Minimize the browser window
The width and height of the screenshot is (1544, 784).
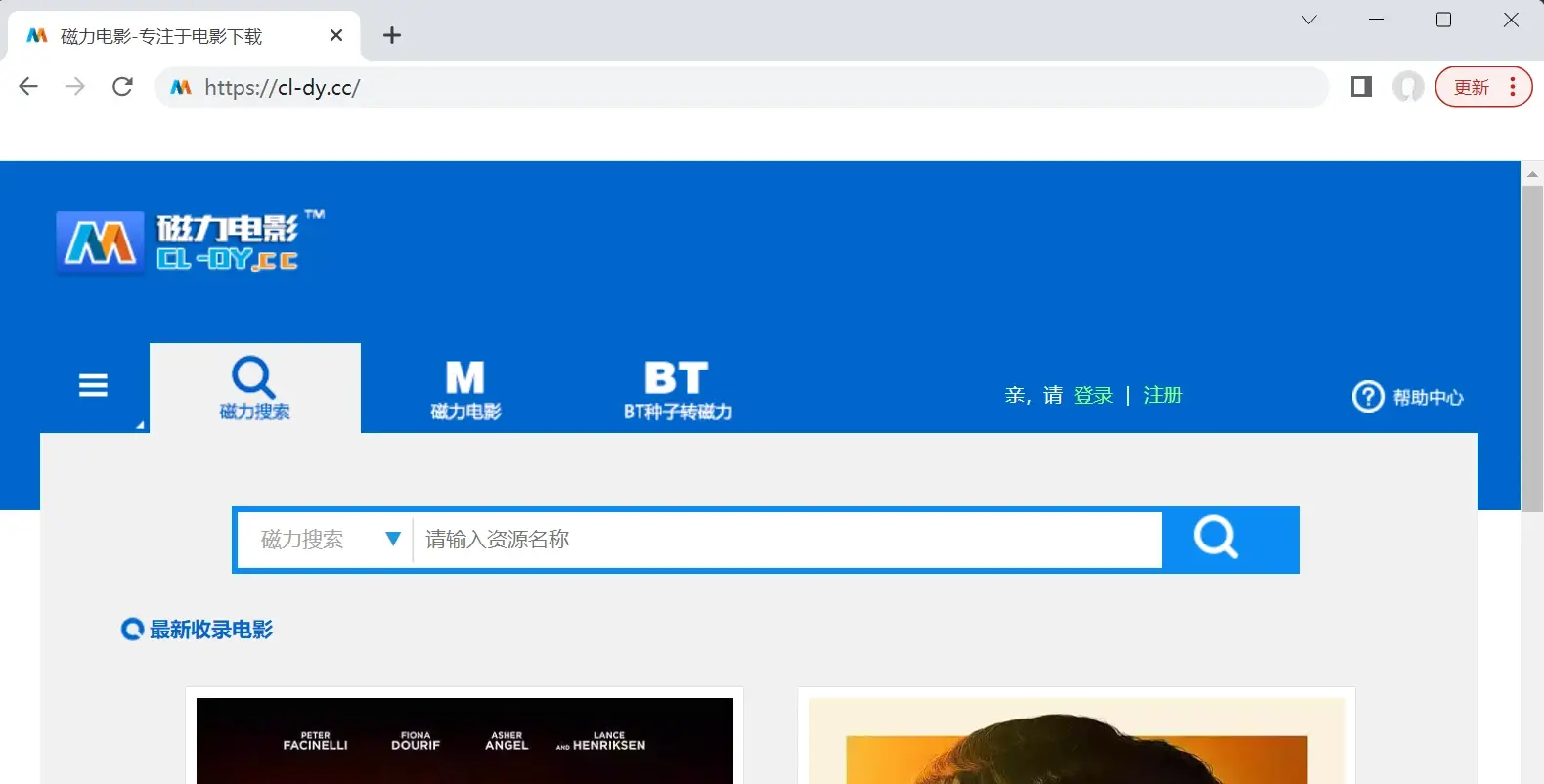[x=1377, y=20]
